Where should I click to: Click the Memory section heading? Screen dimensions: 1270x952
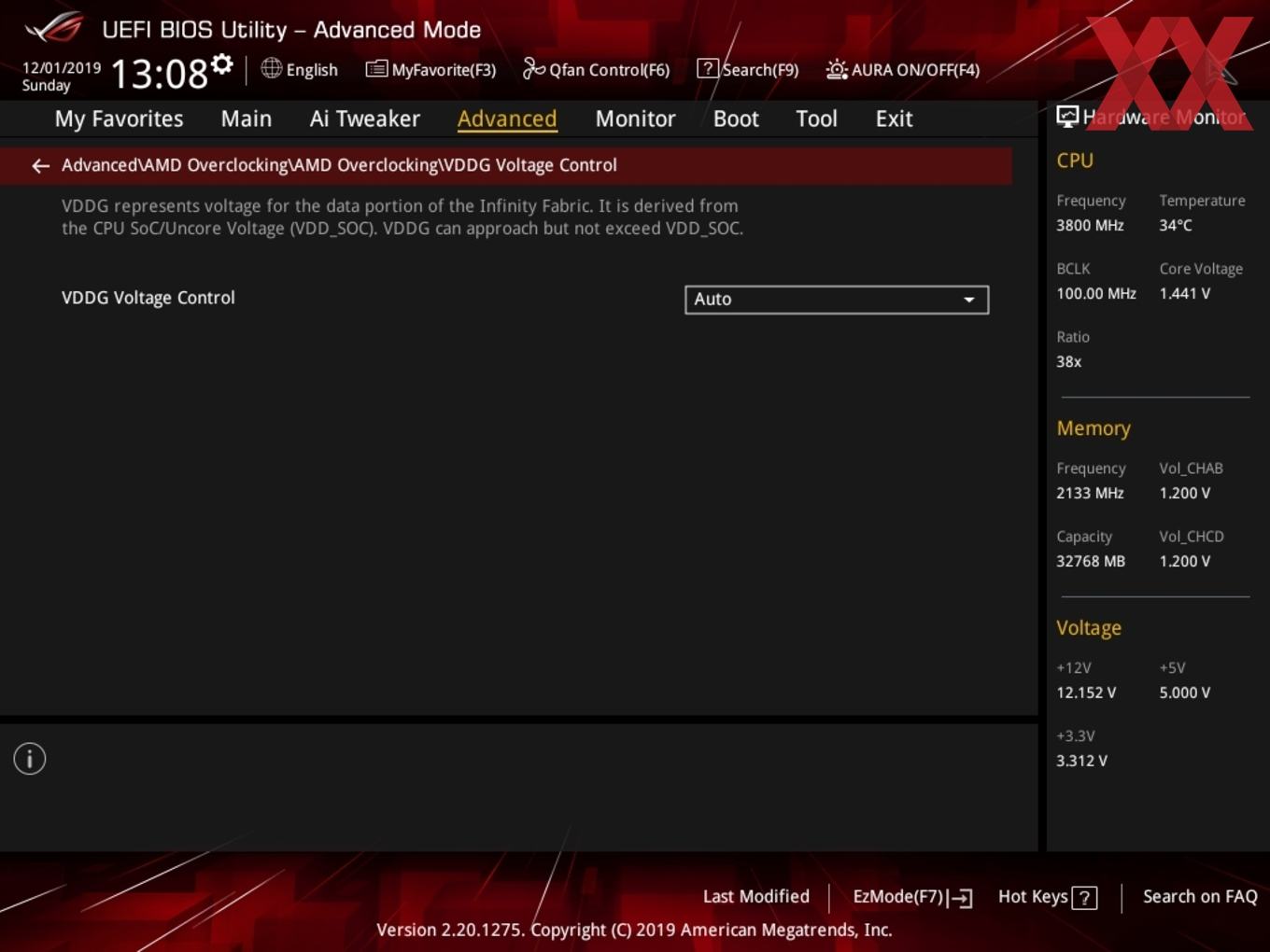pyautogui.click(x=1094, y=428)
